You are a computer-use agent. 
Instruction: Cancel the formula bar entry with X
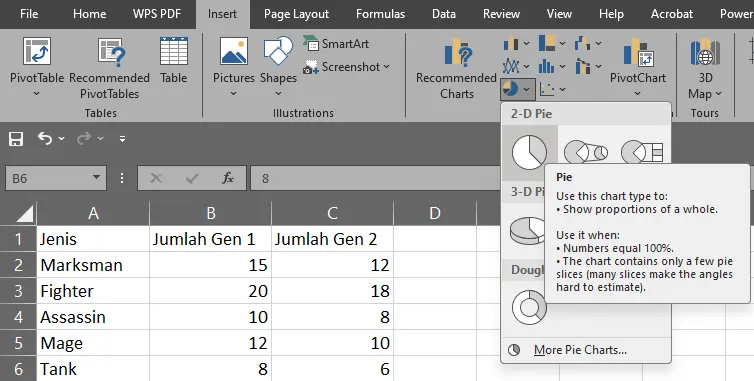[156, 178]
